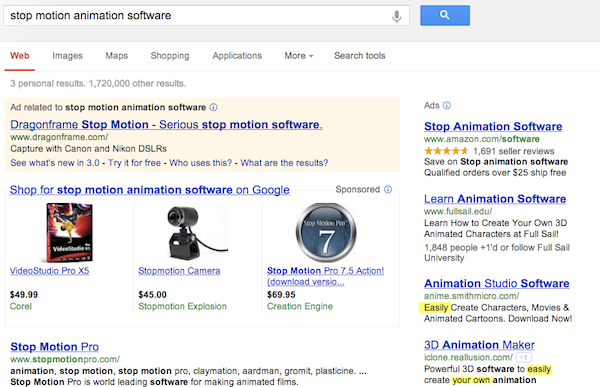This screenshot has width=600, height=387.
Task: Click anime.smithmicro.com URL text
Action: pyautogui.click(x=471, y=296)
